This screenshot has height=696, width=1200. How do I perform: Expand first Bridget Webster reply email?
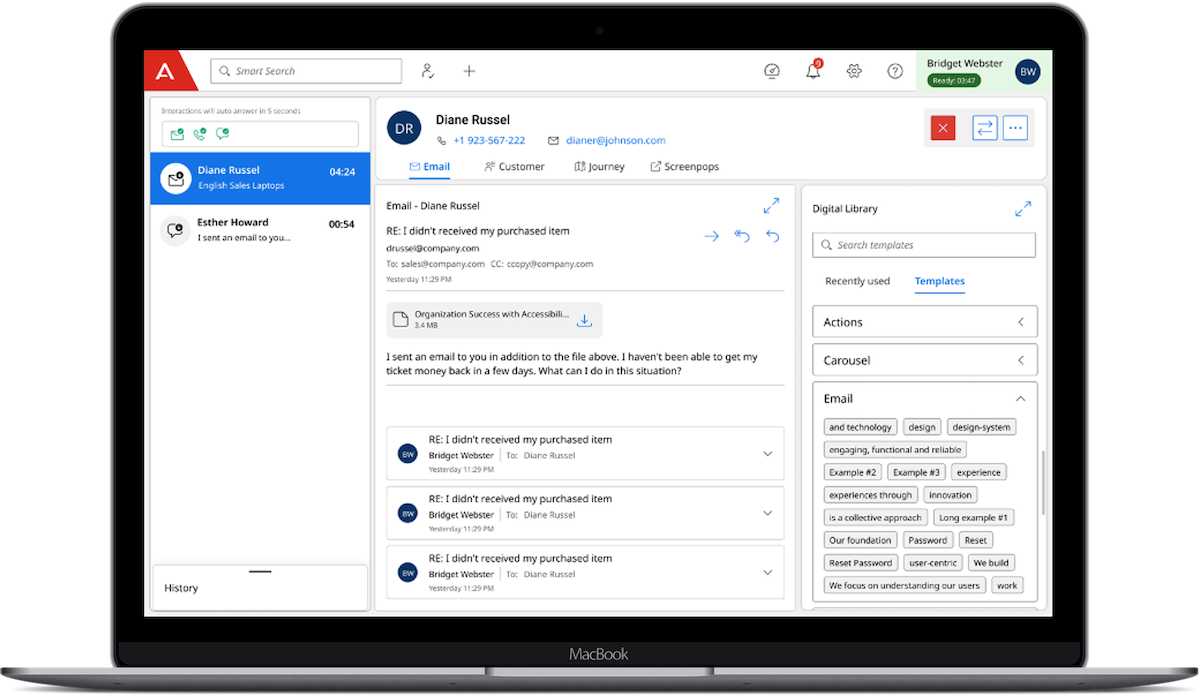pos(767,454)
